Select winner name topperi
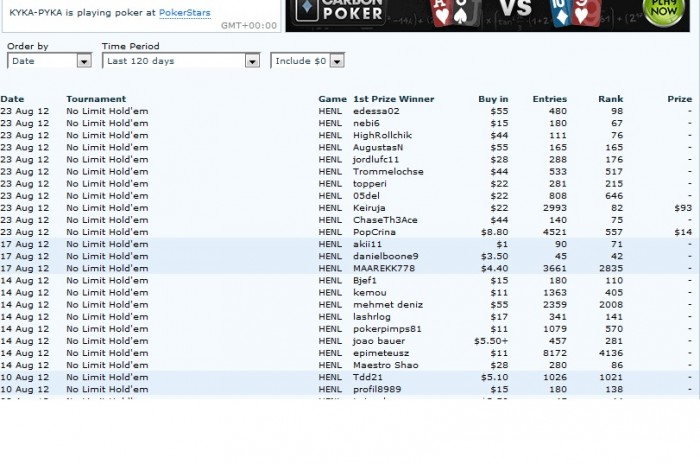 pos(370,184)
